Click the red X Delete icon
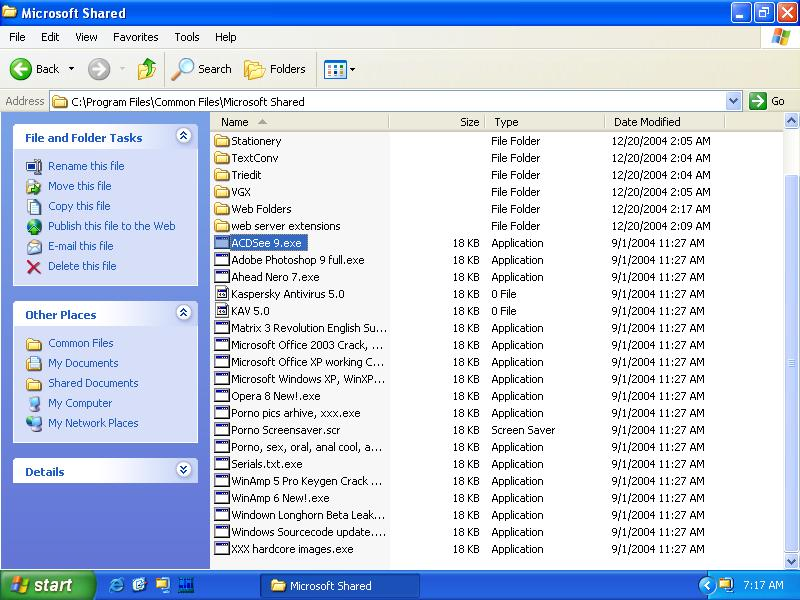800x600 pixels. click(34, 266)
